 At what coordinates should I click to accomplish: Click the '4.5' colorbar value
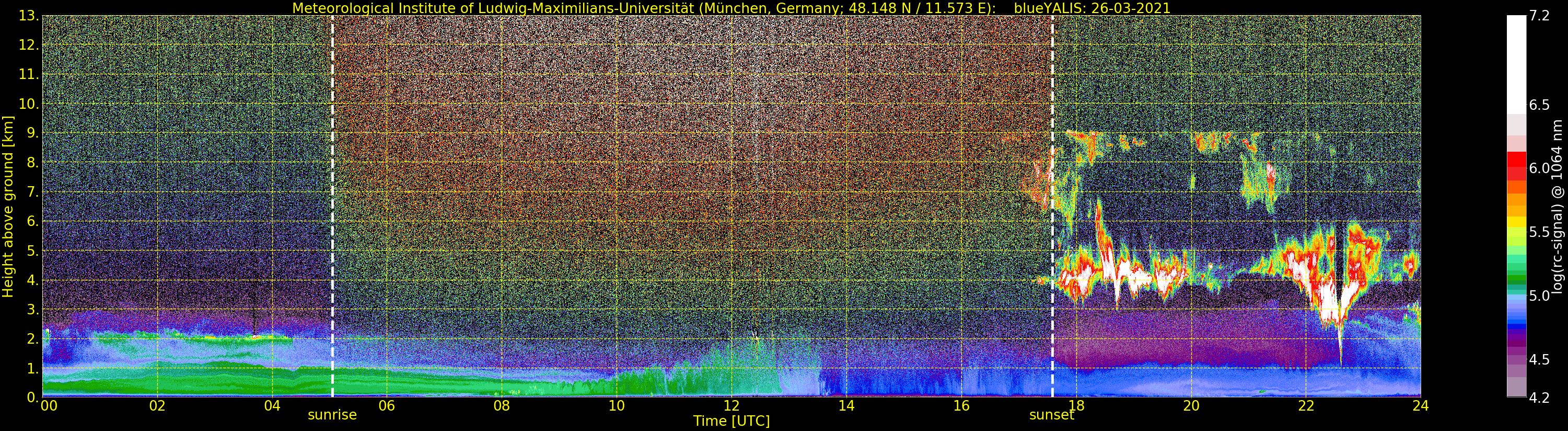pos(1539,359)
